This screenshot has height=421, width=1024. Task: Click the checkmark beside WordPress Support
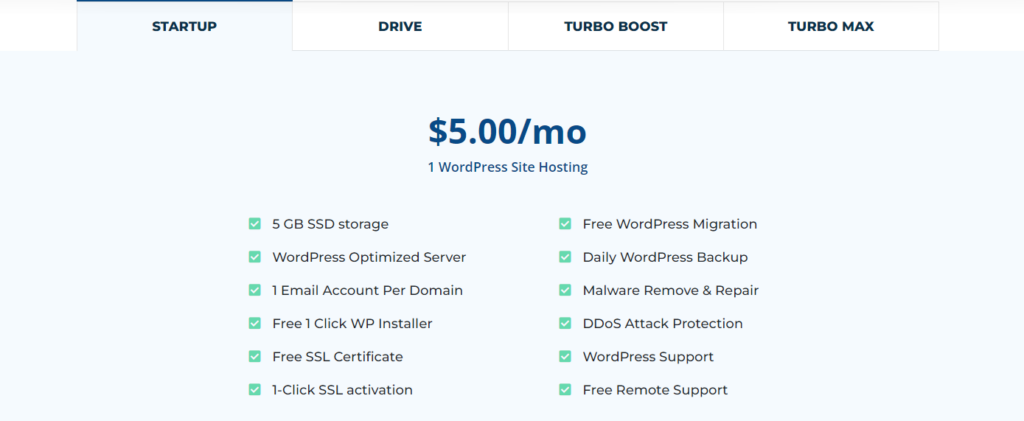(565, 357)
